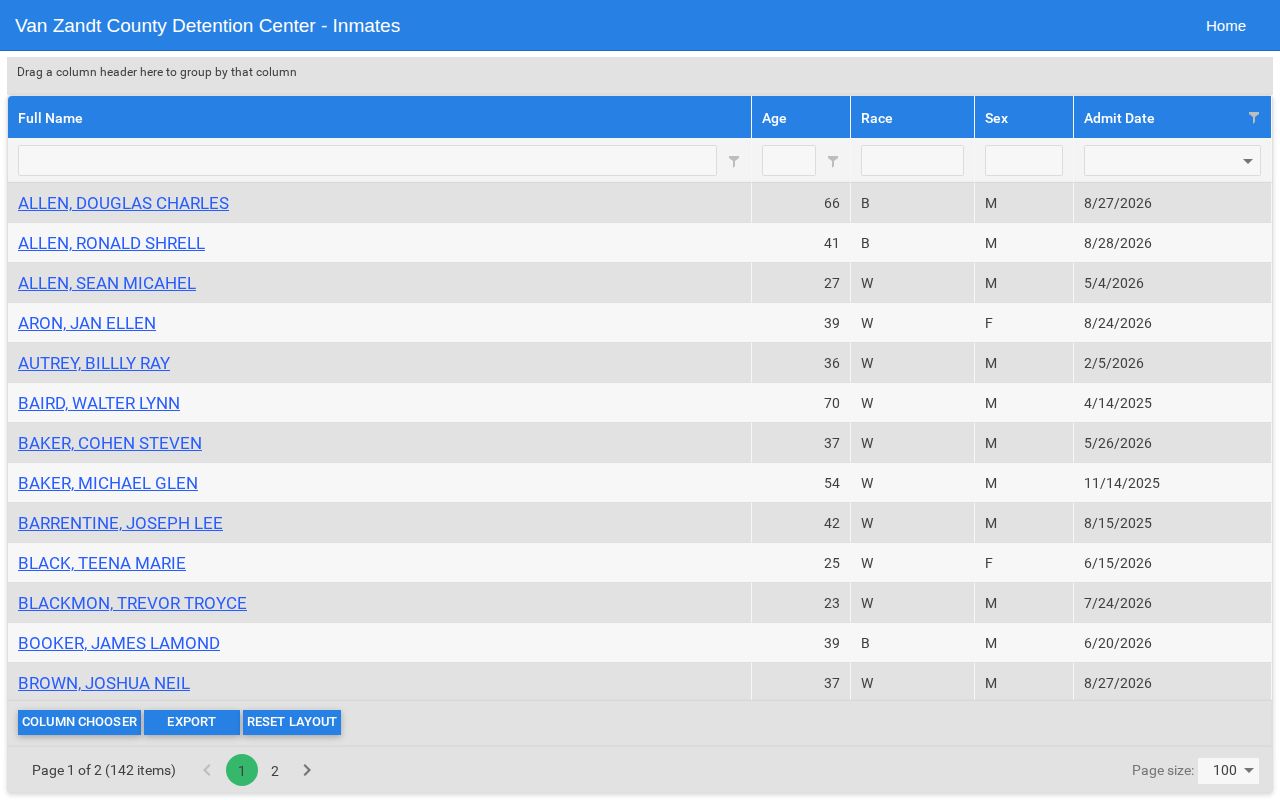Open inmate BAIRD, WALTER LYNN
Screen dimensions: 1280x800
pyautogui.click(x=99, y=403)
